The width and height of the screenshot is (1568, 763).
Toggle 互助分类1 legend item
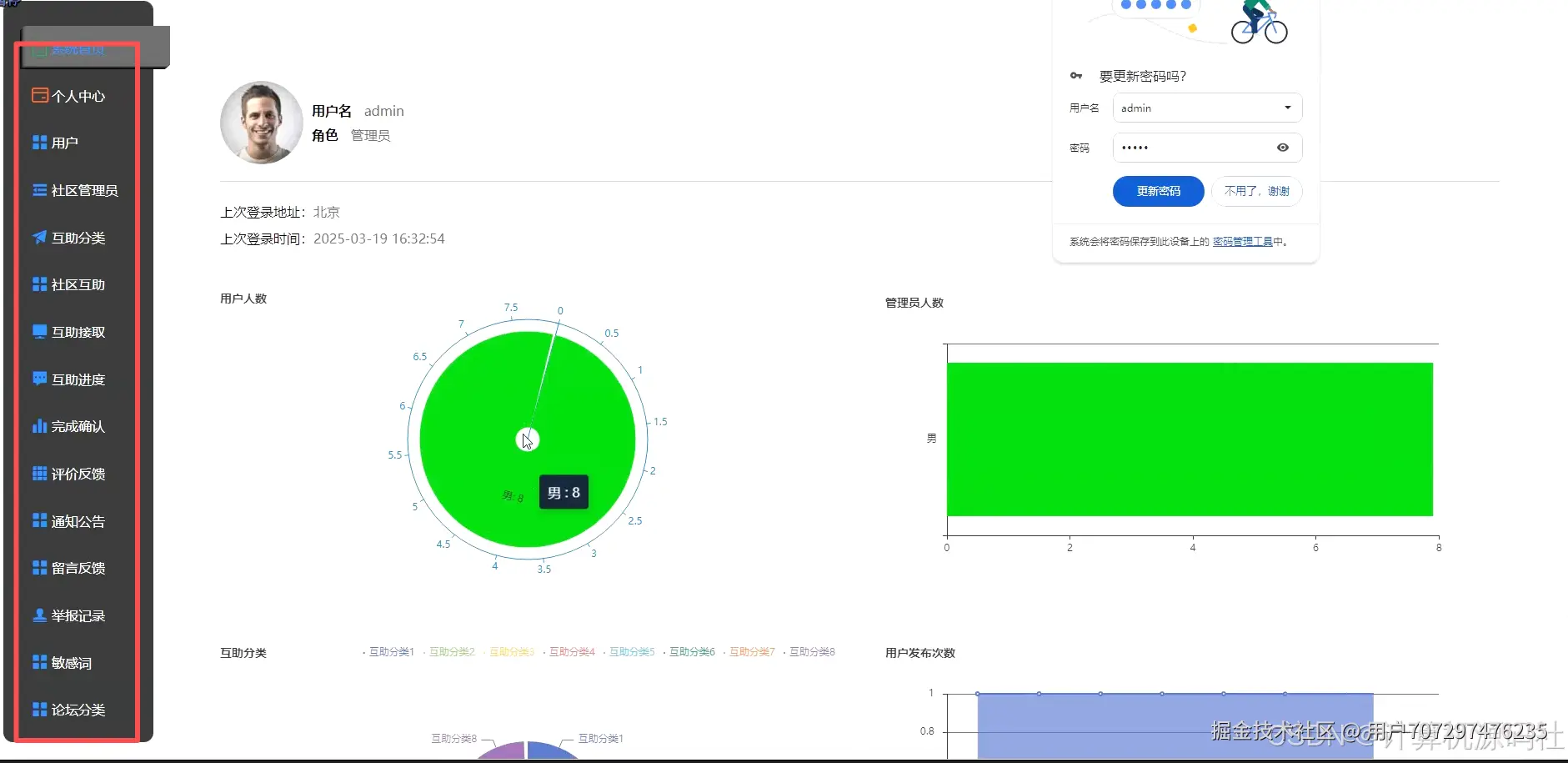388,652
